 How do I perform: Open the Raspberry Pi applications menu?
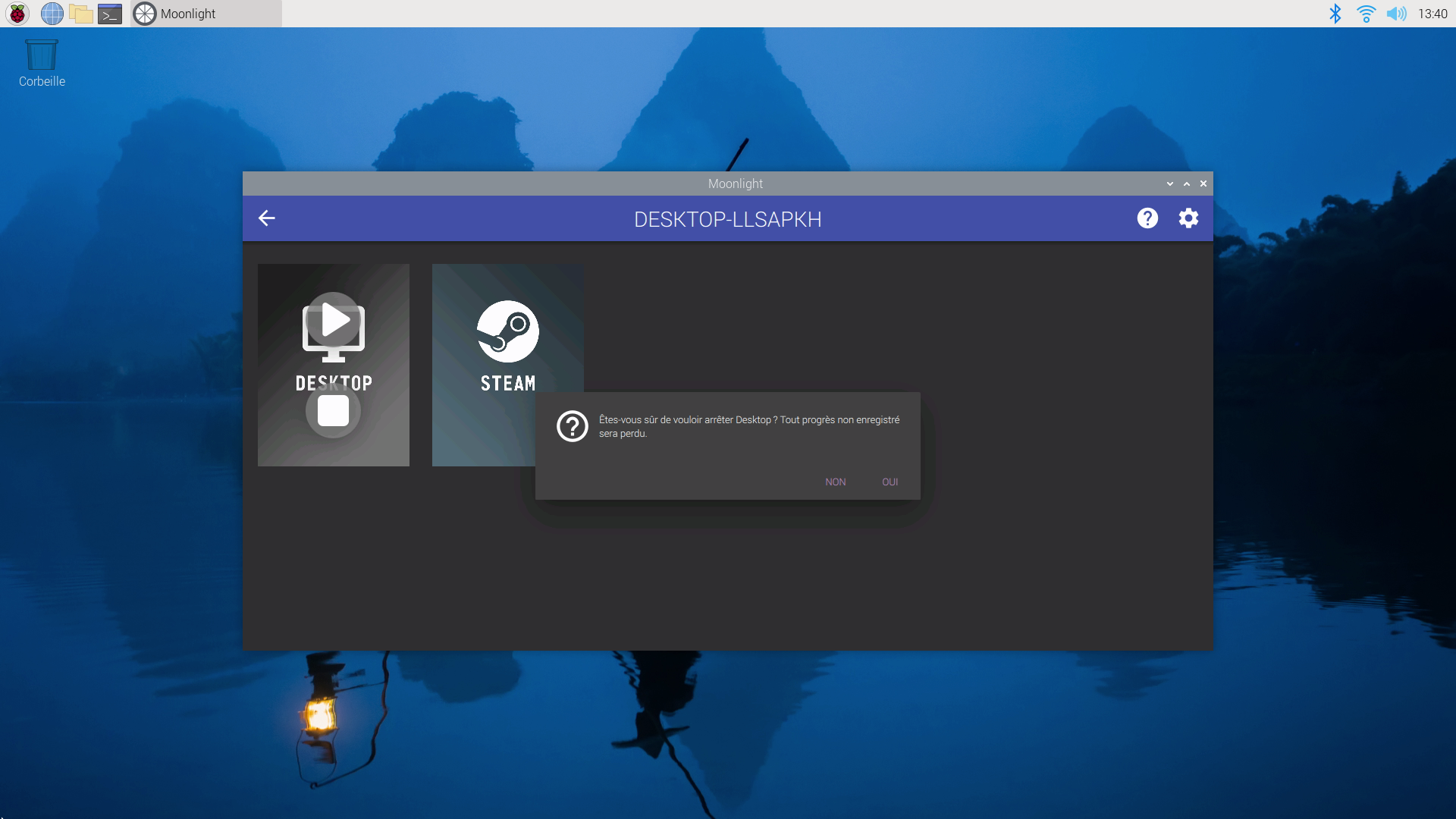17,13
